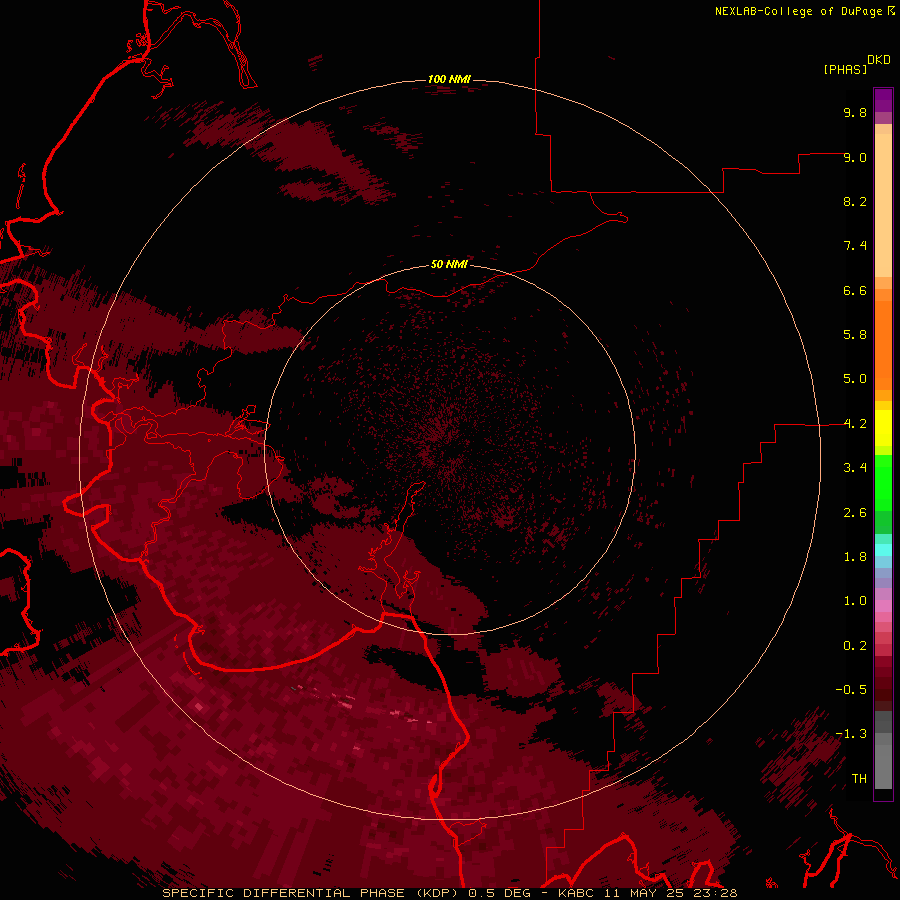Click the 'KABC 11 MAY 25 23:28' timestamp
Image resolution: width=900 pixels, height=900 pixels.
[x=647, y=893]
